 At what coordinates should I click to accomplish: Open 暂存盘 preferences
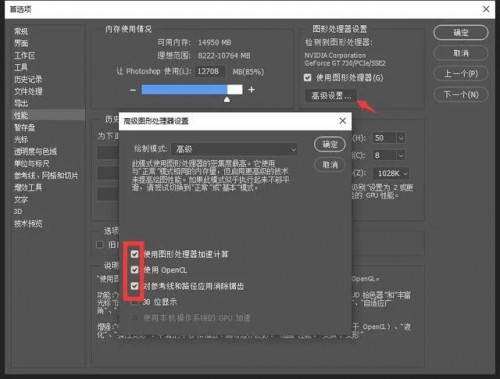tap(24, 127)
